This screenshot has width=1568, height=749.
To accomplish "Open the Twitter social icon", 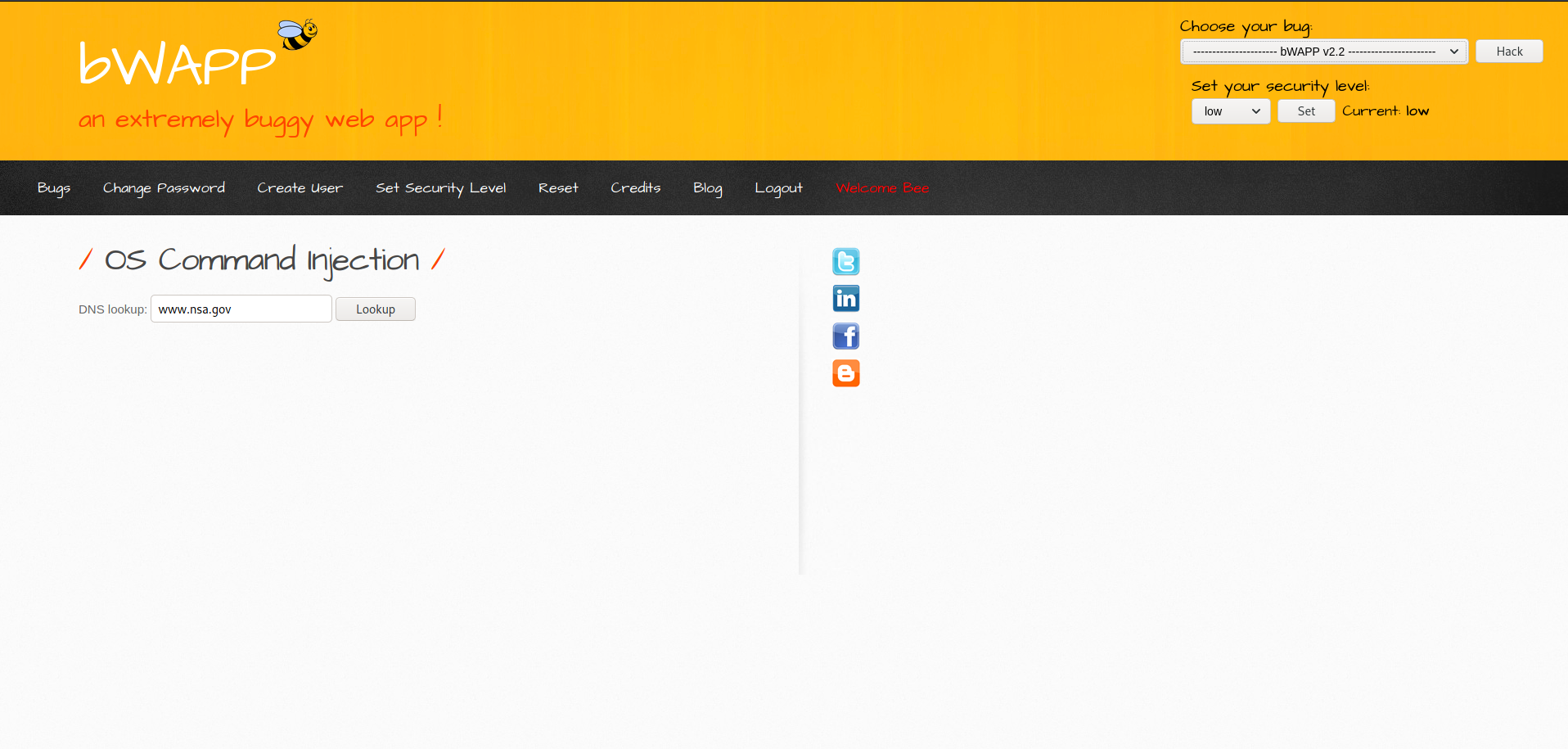I will tap(845, 262).
